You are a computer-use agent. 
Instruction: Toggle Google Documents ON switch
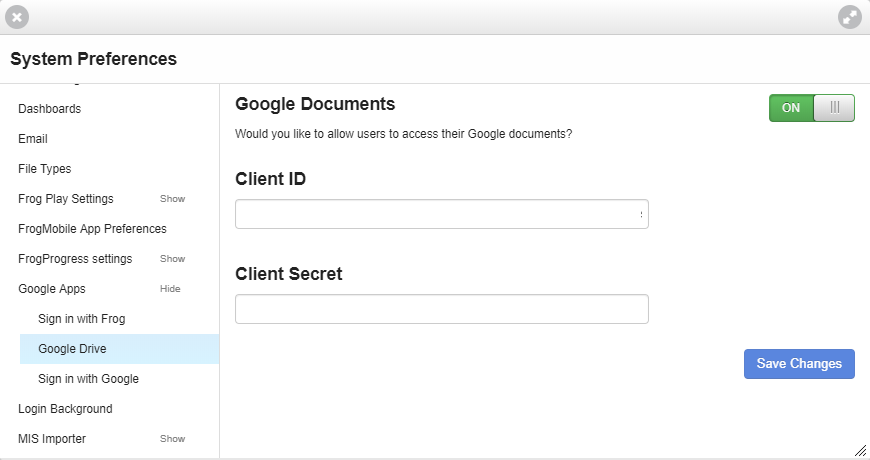click(812, 108)
